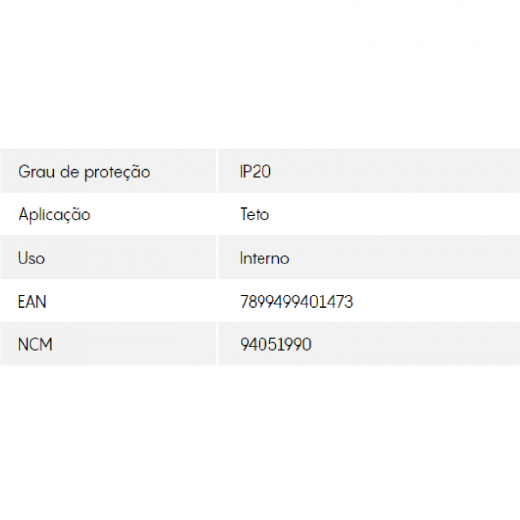Viewport: 520px width, 520px height.
Task: Click the Uso row label
Action: pos(31,258)
